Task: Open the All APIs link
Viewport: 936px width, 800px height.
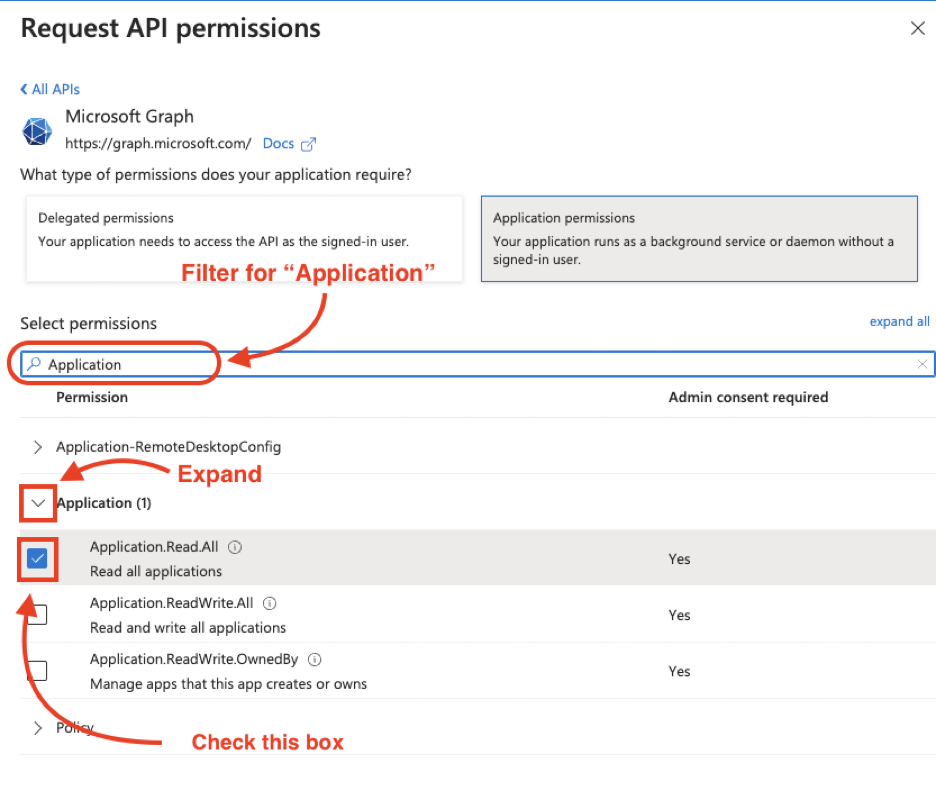Action: coord(53,88)
